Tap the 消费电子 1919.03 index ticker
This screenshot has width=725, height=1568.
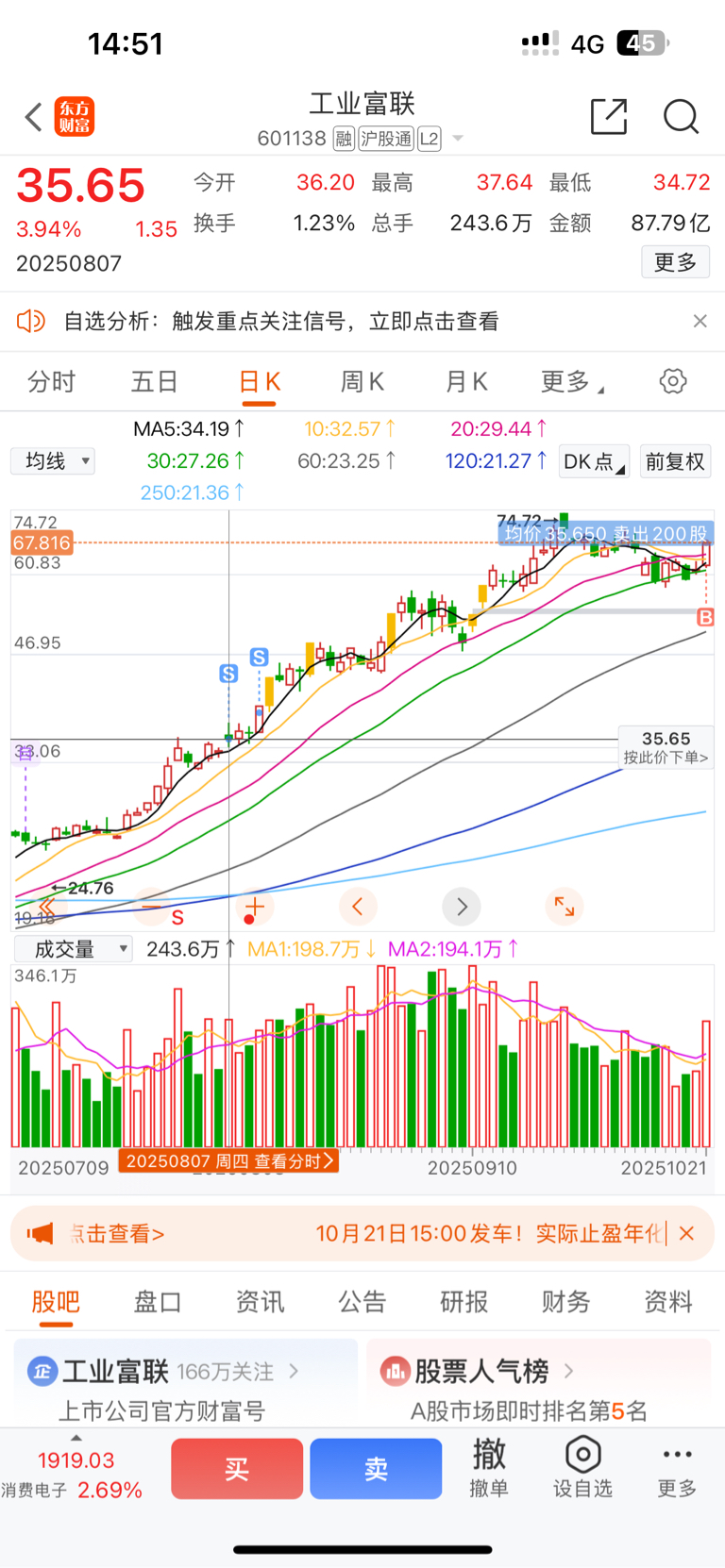coord(72,1476)
